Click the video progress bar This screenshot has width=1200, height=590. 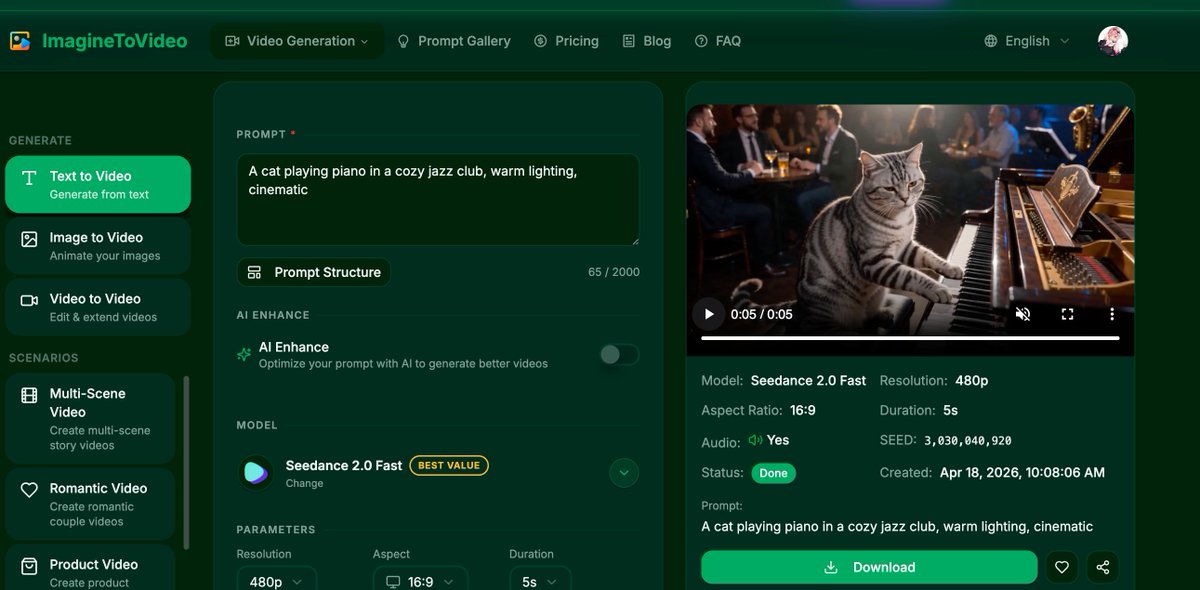[x=910, y=338]
